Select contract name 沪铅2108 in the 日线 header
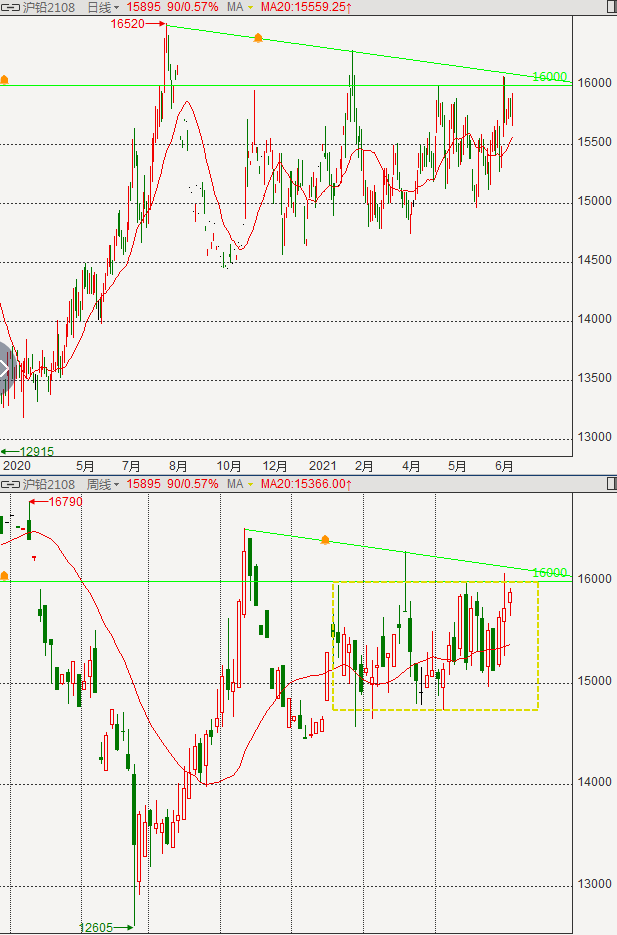 48,7
